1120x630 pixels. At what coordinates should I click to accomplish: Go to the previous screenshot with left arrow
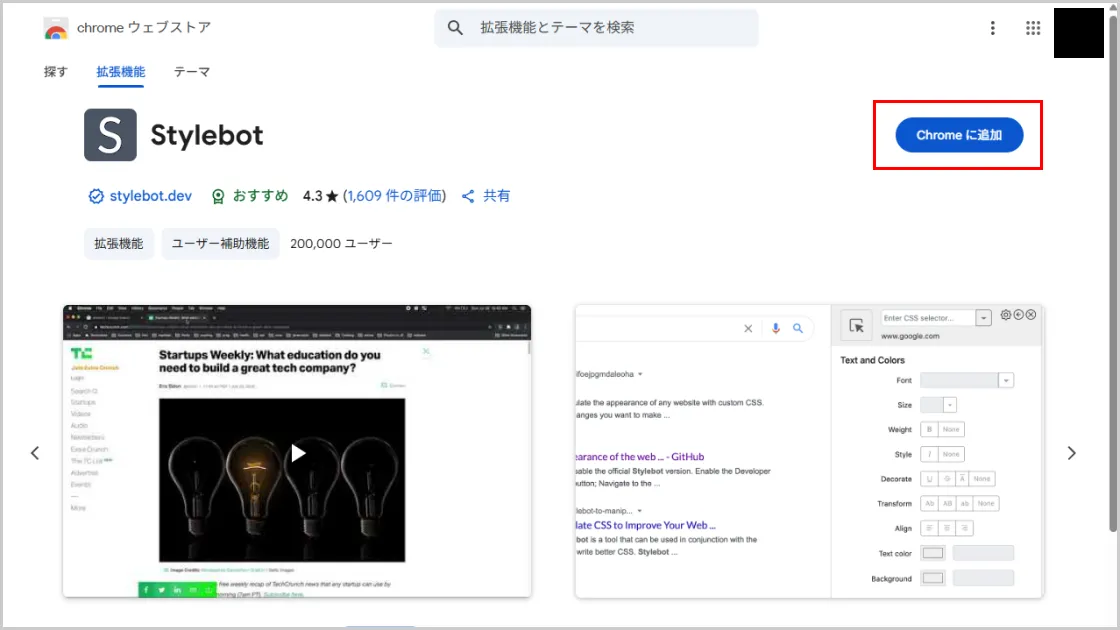pos(35,453)
